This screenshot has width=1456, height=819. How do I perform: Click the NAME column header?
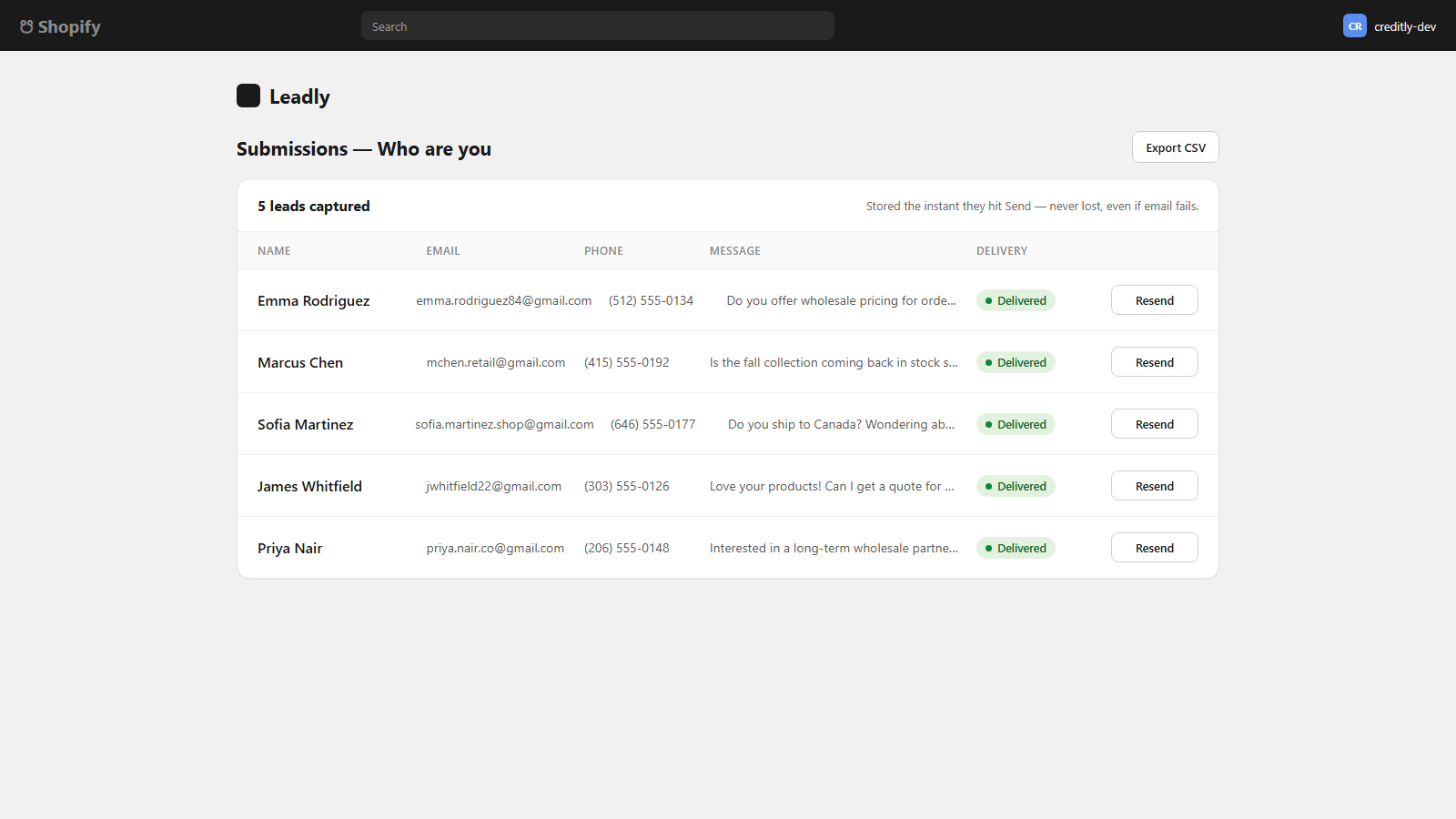click(274, 251)
